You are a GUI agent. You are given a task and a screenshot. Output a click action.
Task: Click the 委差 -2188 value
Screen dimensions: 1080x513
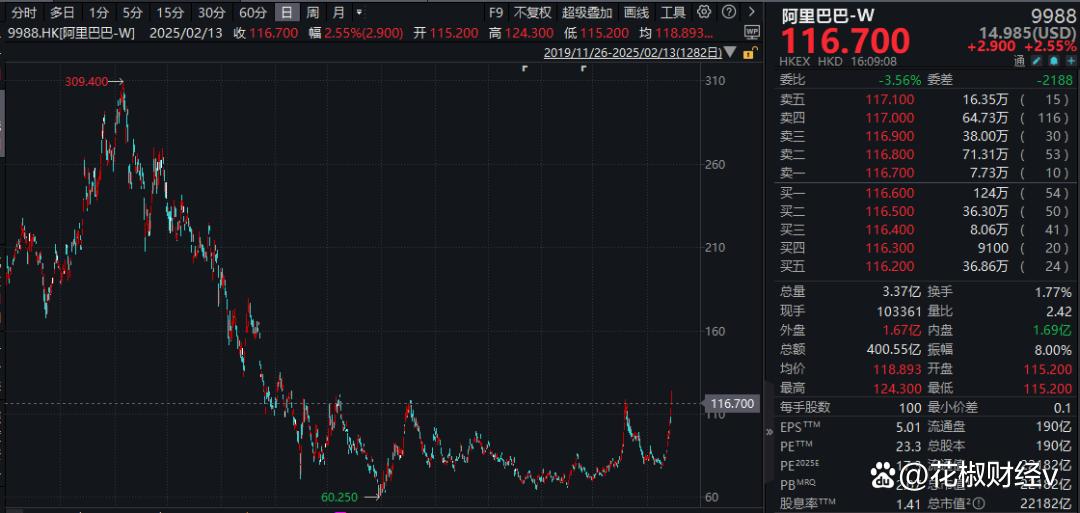[1054, 80]
